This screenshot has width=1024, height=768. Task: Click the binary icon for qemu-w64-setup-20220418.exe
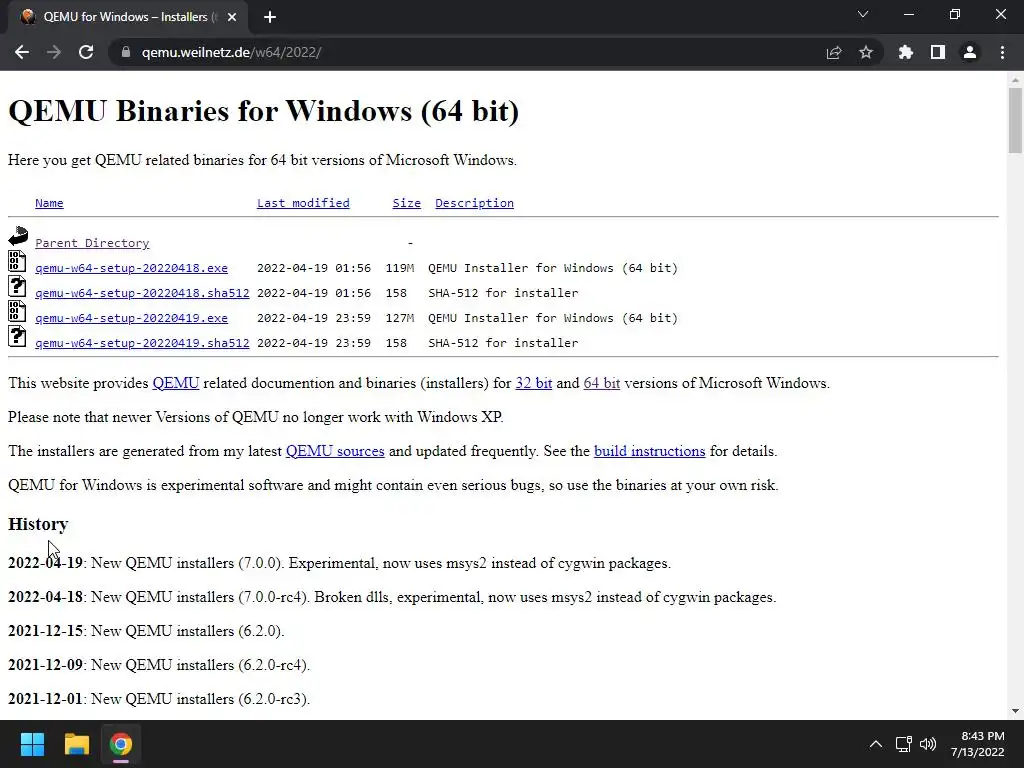coord(17,261)
